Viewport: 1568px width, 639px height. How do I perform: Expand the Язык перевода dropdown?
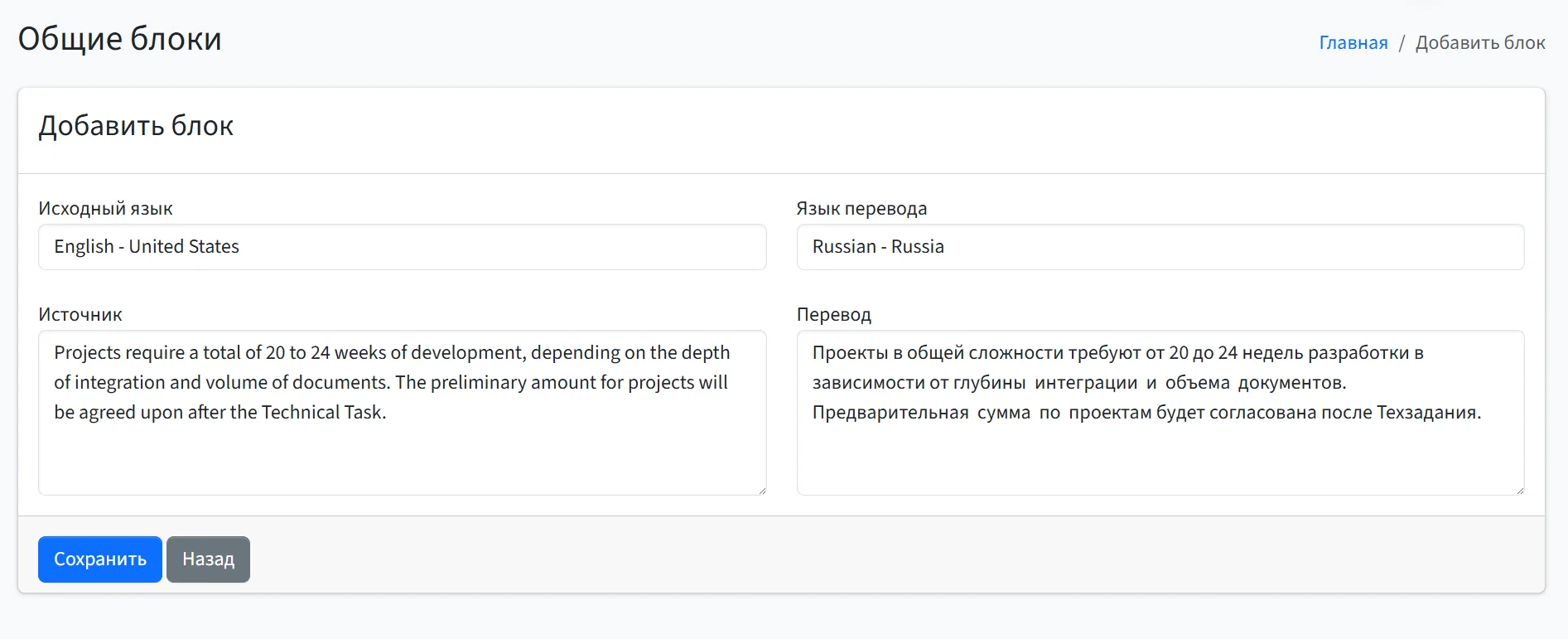coord(1160,247)
